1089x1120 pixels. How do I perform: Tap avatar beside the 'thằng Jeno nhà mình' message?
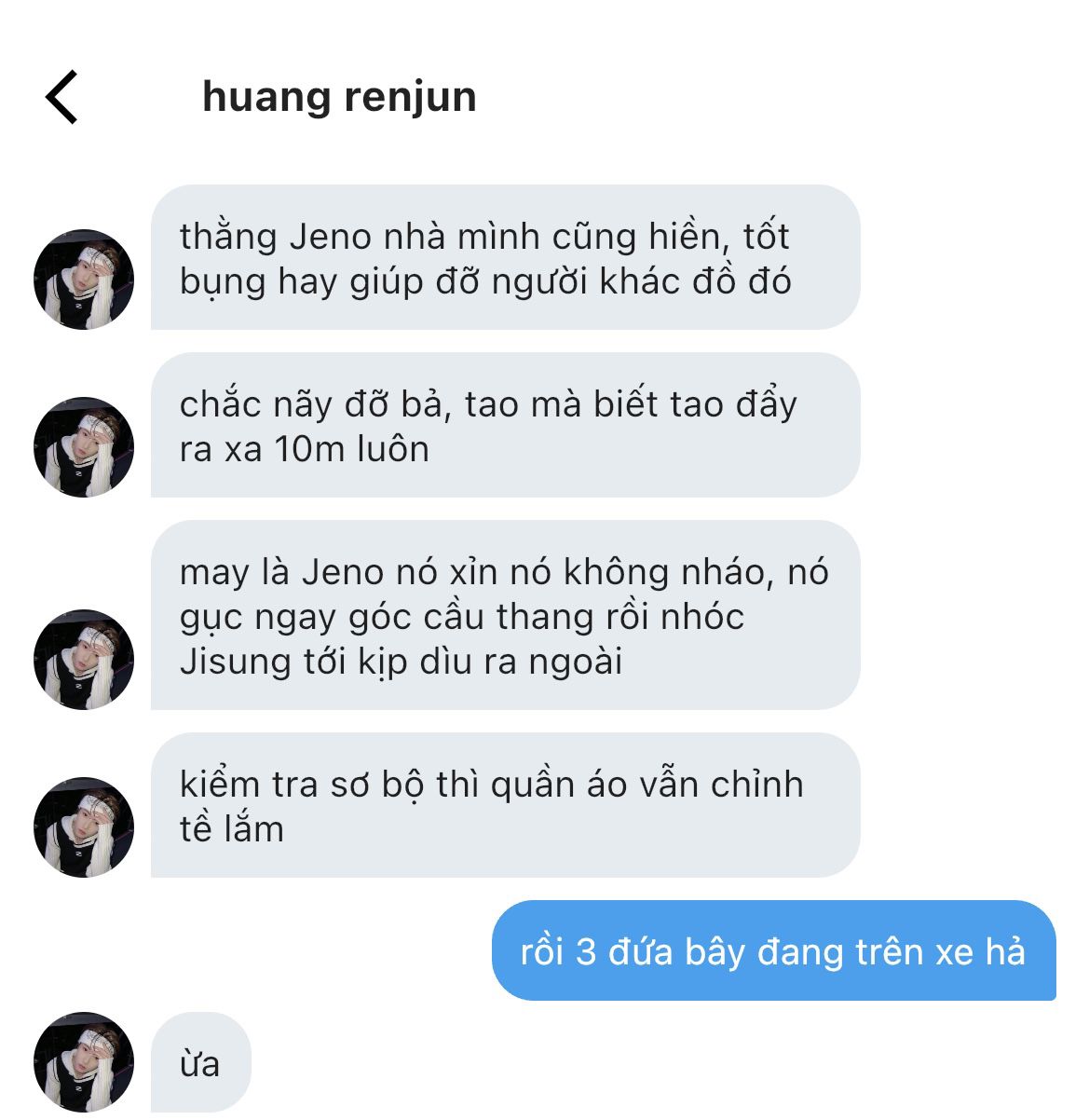[x=84, y=280]
